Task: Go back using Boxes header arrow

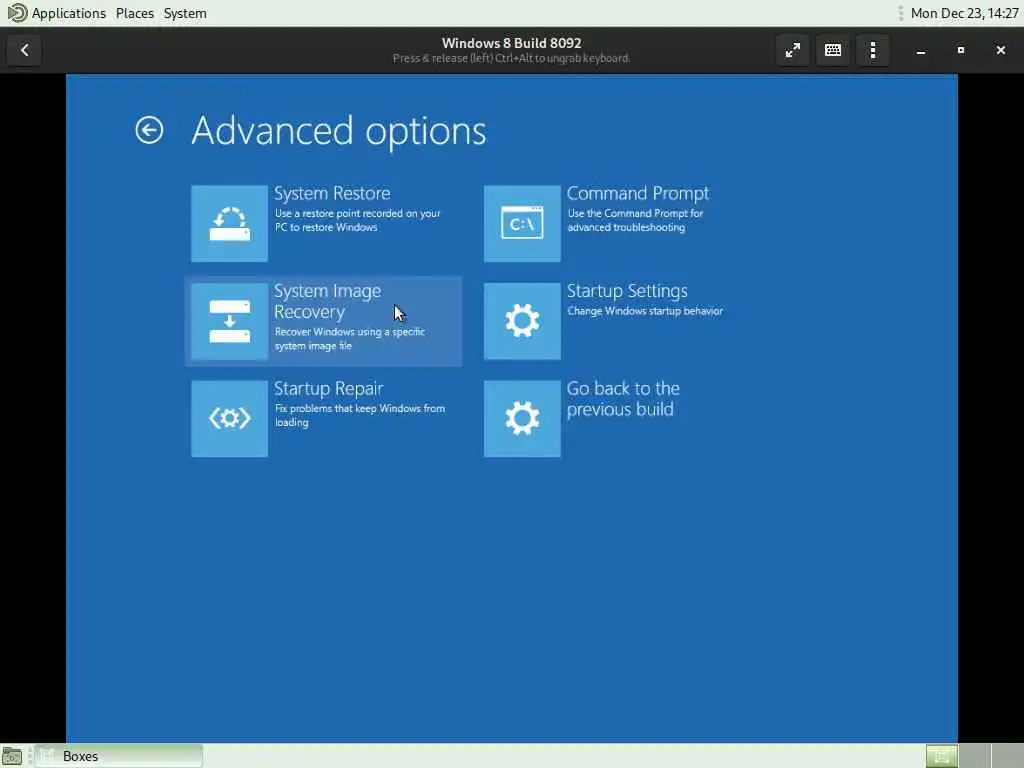Action: click(25, 50)
